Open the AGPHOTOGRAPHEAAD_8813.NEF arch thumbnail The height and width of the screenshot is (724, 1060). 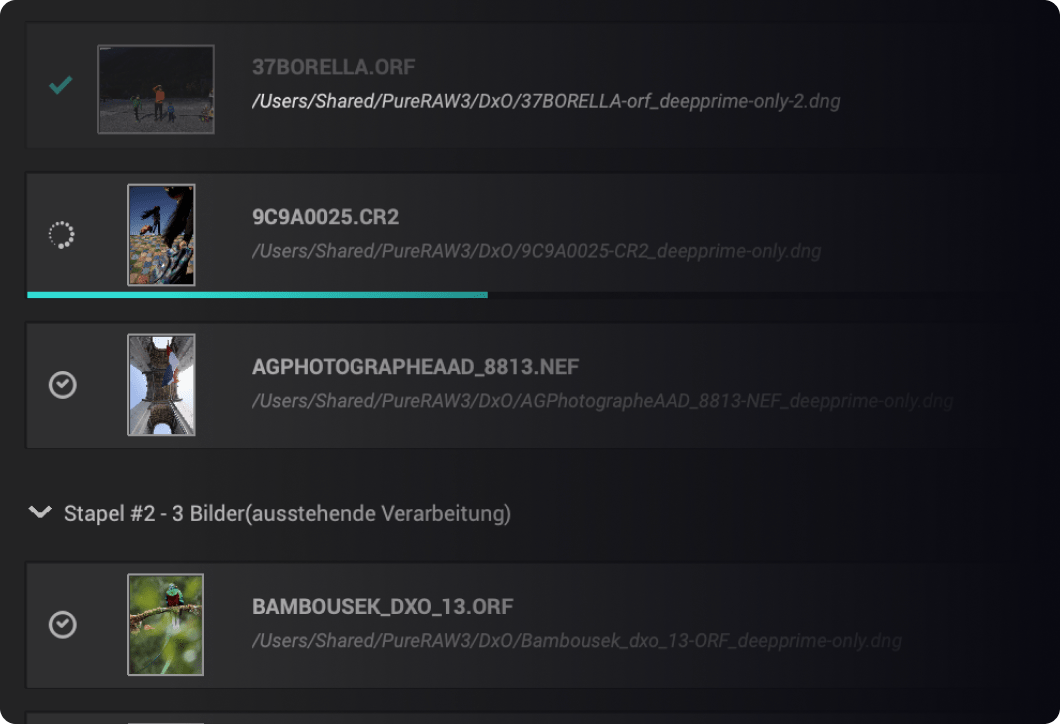(162, 385)
